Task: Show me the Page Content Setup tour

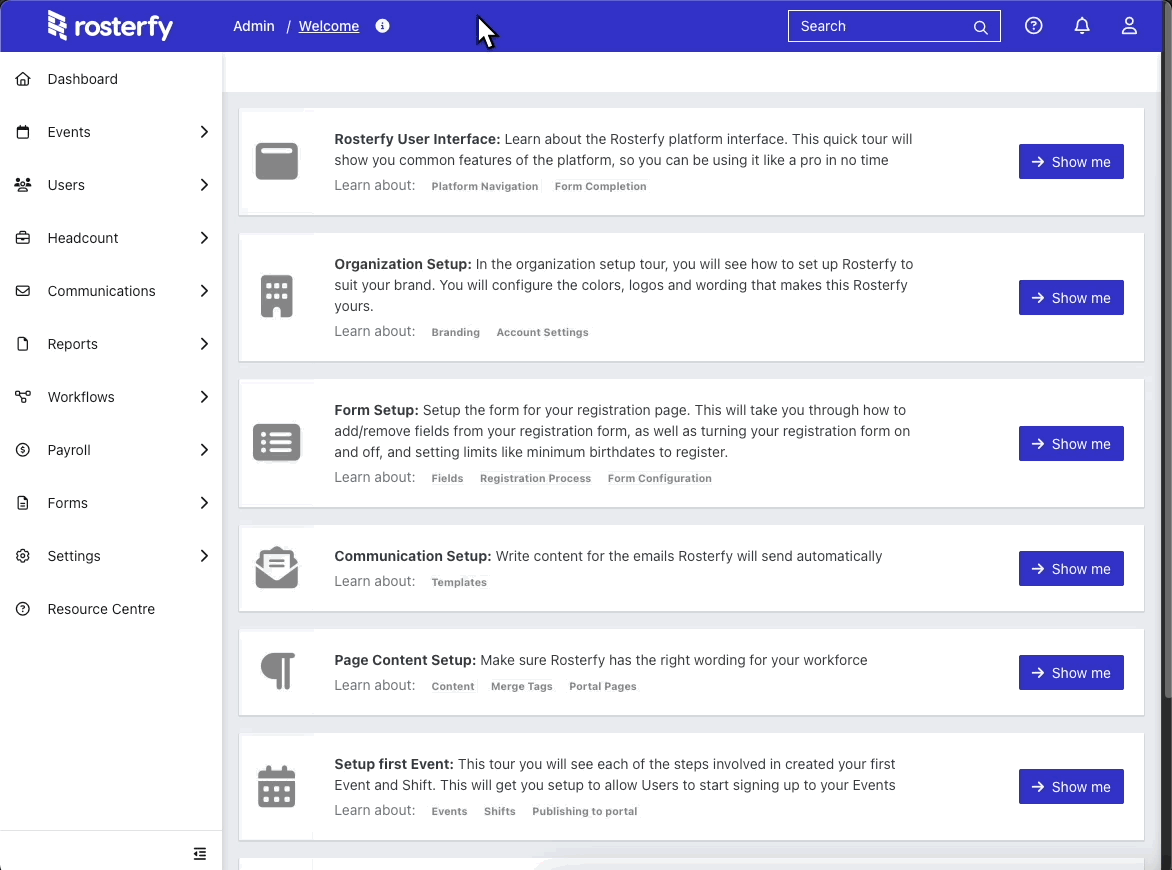Action: pos(1070,673)
